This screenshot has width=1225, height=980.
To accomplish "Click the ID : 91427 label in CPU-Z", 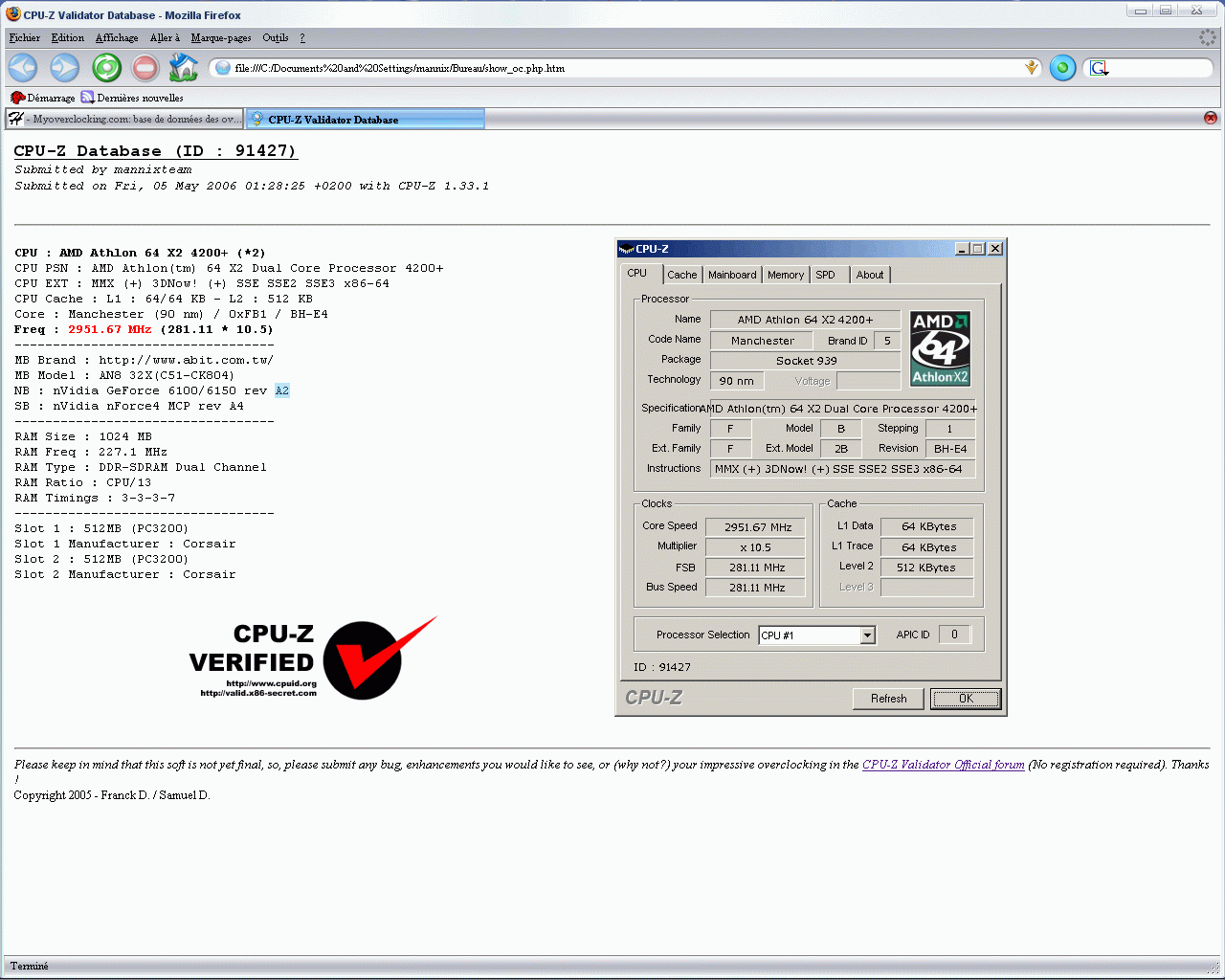I will click(x=662, y=667).
